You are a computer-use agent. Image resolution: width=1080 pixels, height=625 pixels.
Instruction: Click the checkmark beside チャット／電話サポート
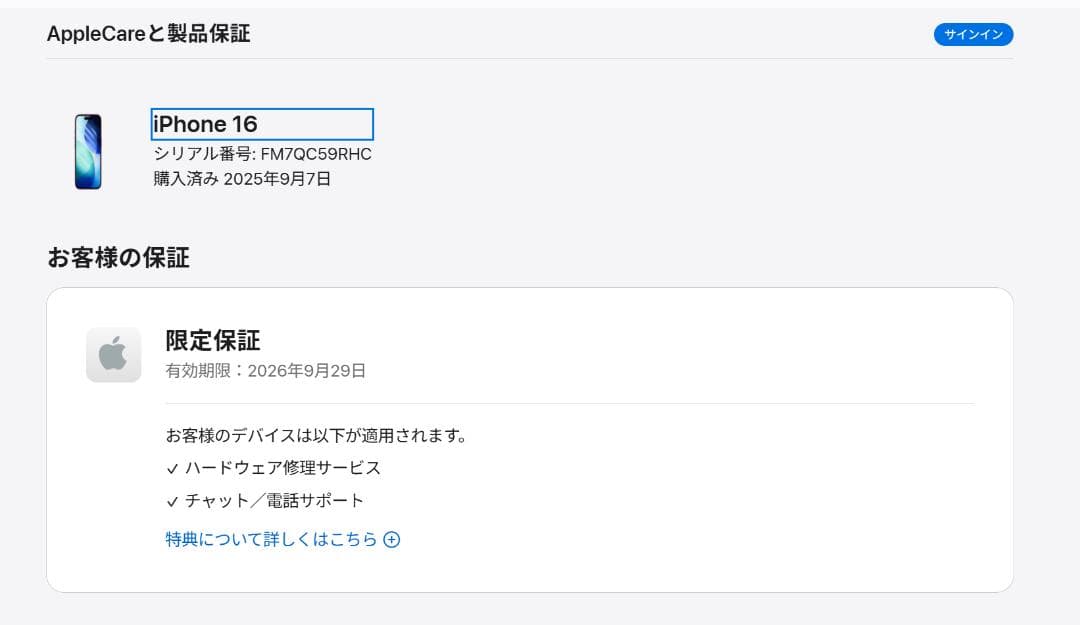tap(173, 499)
